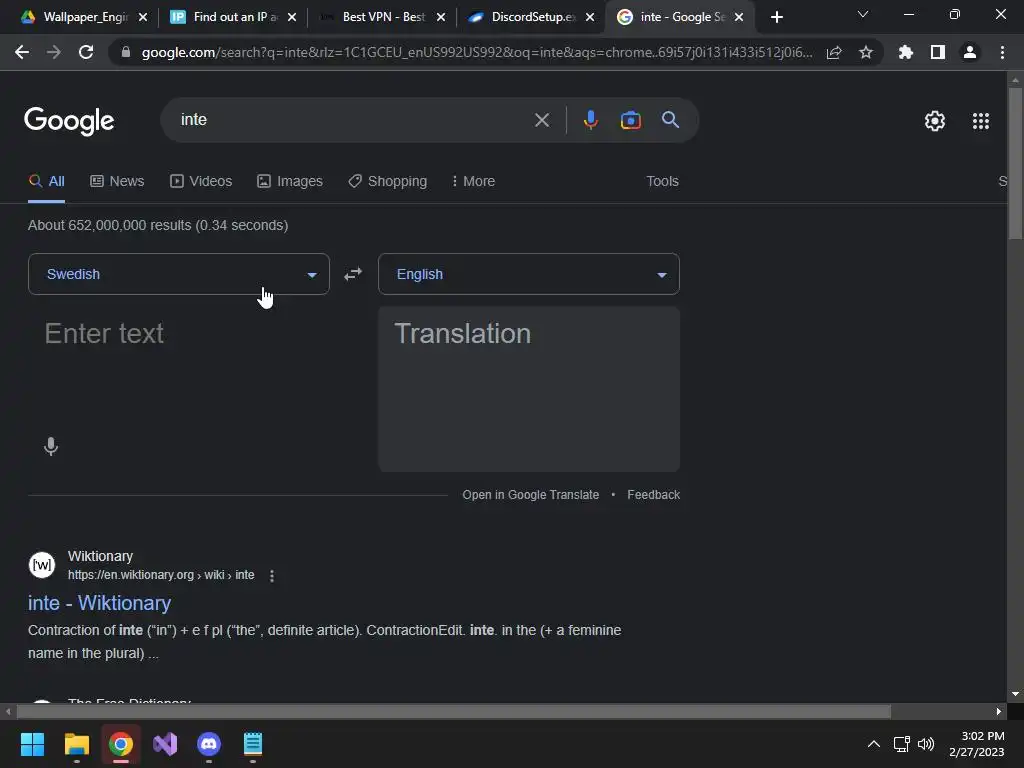Open the Chrome profile icon

coord(970,52)
